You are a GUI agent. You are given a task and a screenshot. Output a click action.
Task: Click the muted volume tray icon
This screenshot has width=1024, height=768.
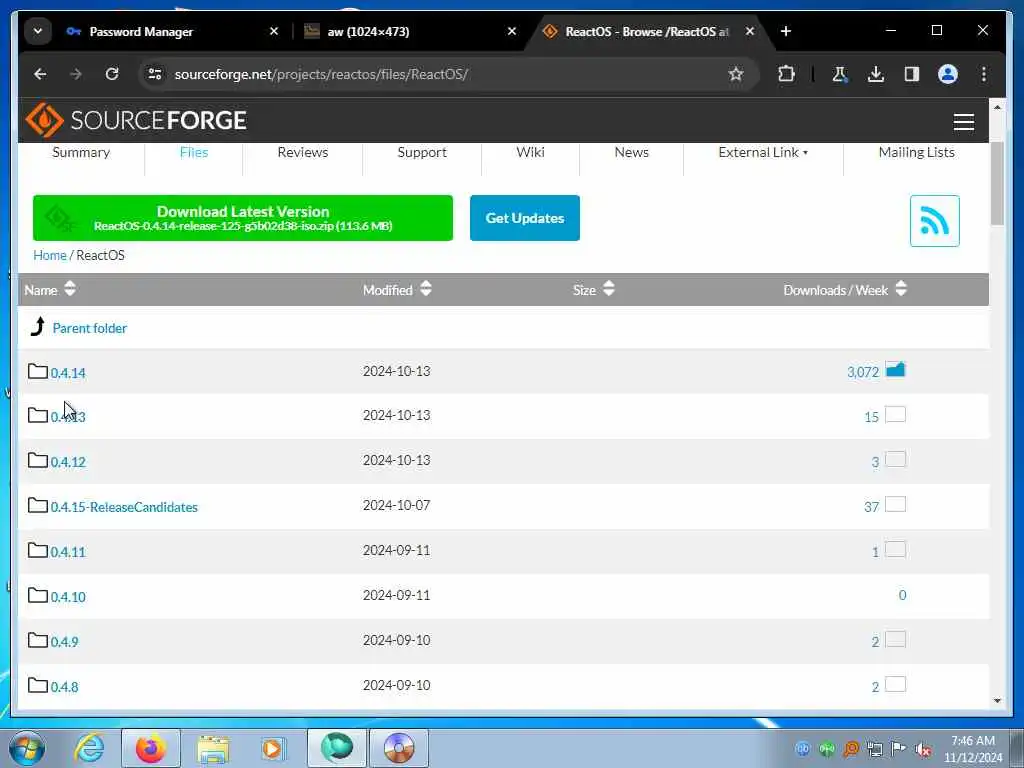pos(923,749)
